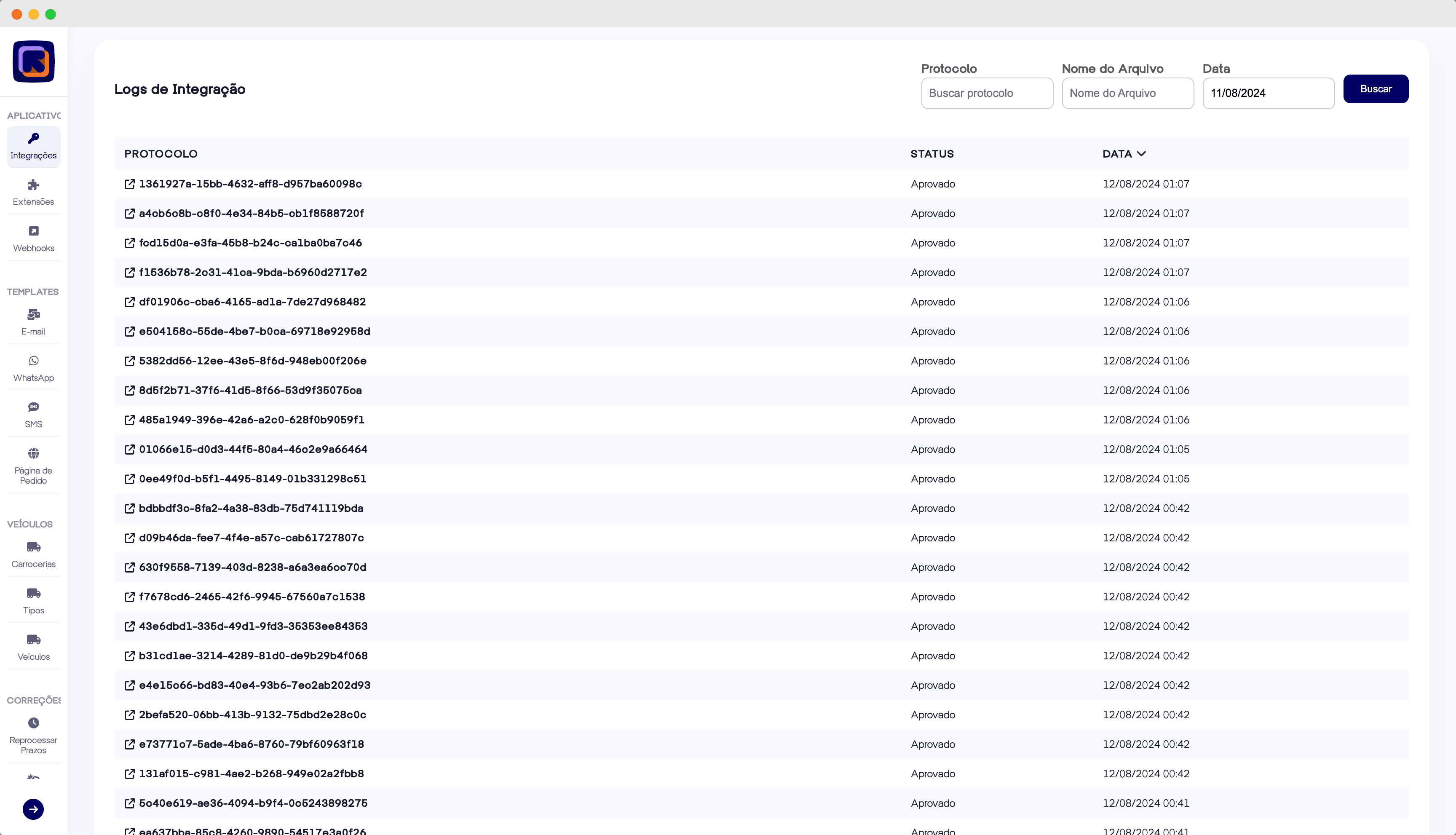Open the Extensões puzzle icon
Image resolution: width=1456 pixels, height=835 pixels.
[33, 185]
